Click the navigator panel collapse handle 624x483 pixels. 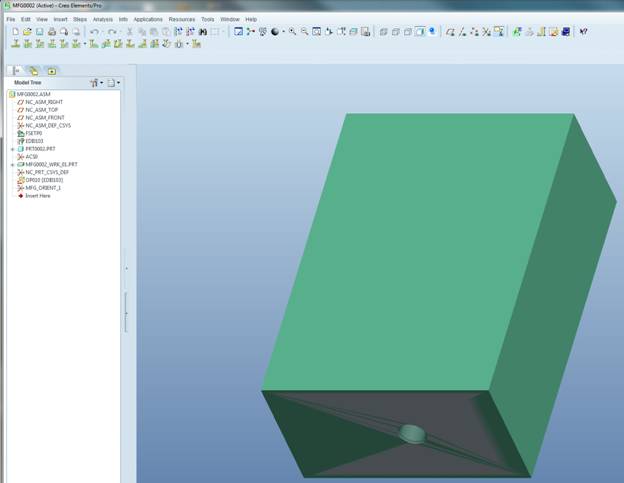point(126,268)
